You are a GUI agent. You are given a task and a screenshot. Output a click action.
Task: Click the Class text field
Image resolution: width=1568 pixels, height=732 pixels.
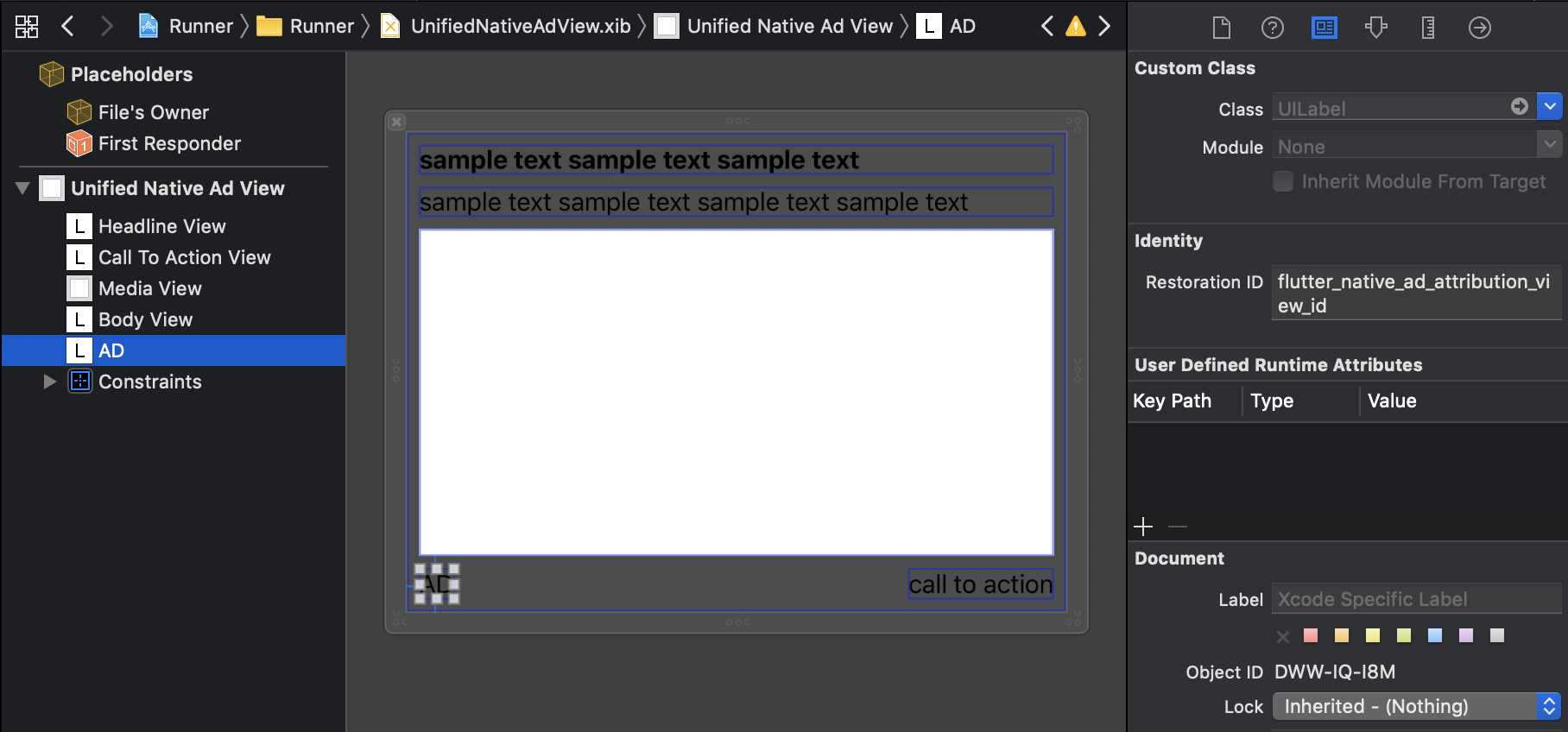pyautogui.click(x=1390, y=109)
